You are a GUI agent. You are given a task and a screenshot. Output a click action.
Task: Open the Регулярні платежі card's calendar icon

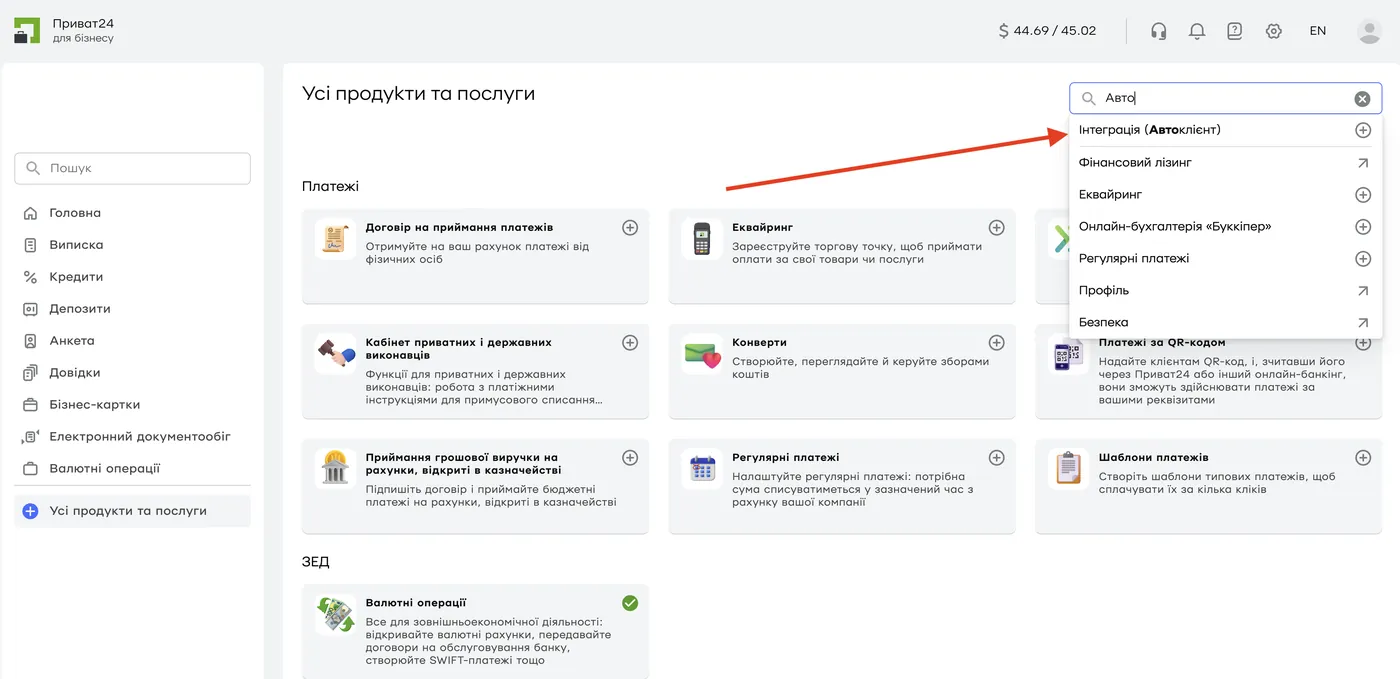click(x=702, y=469)
